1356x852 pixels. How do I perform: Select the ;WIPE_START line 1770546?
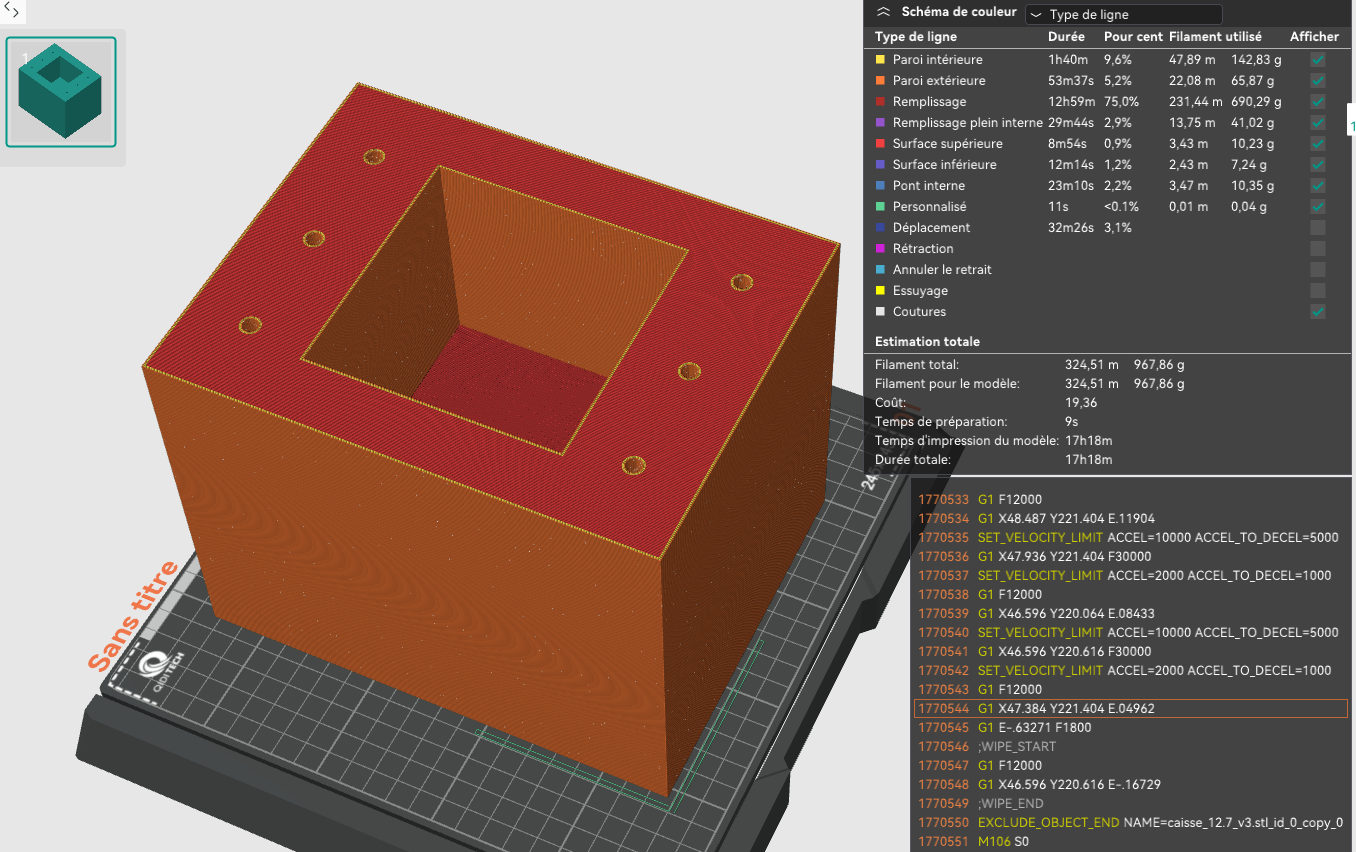1131,747
